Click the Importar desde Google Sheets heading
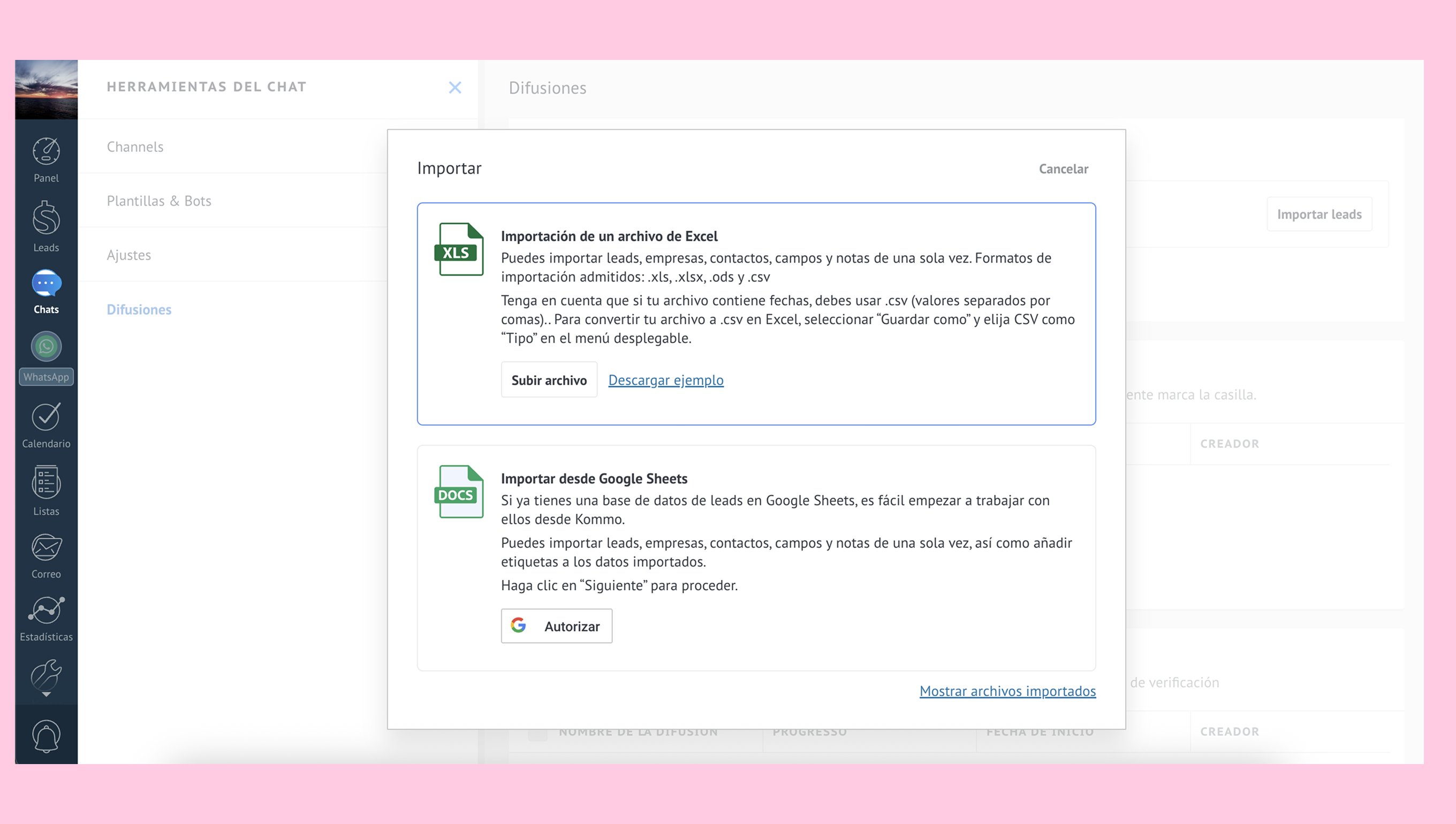The width and height of the screenshot is (1456, 824). [x=594, y=479]
